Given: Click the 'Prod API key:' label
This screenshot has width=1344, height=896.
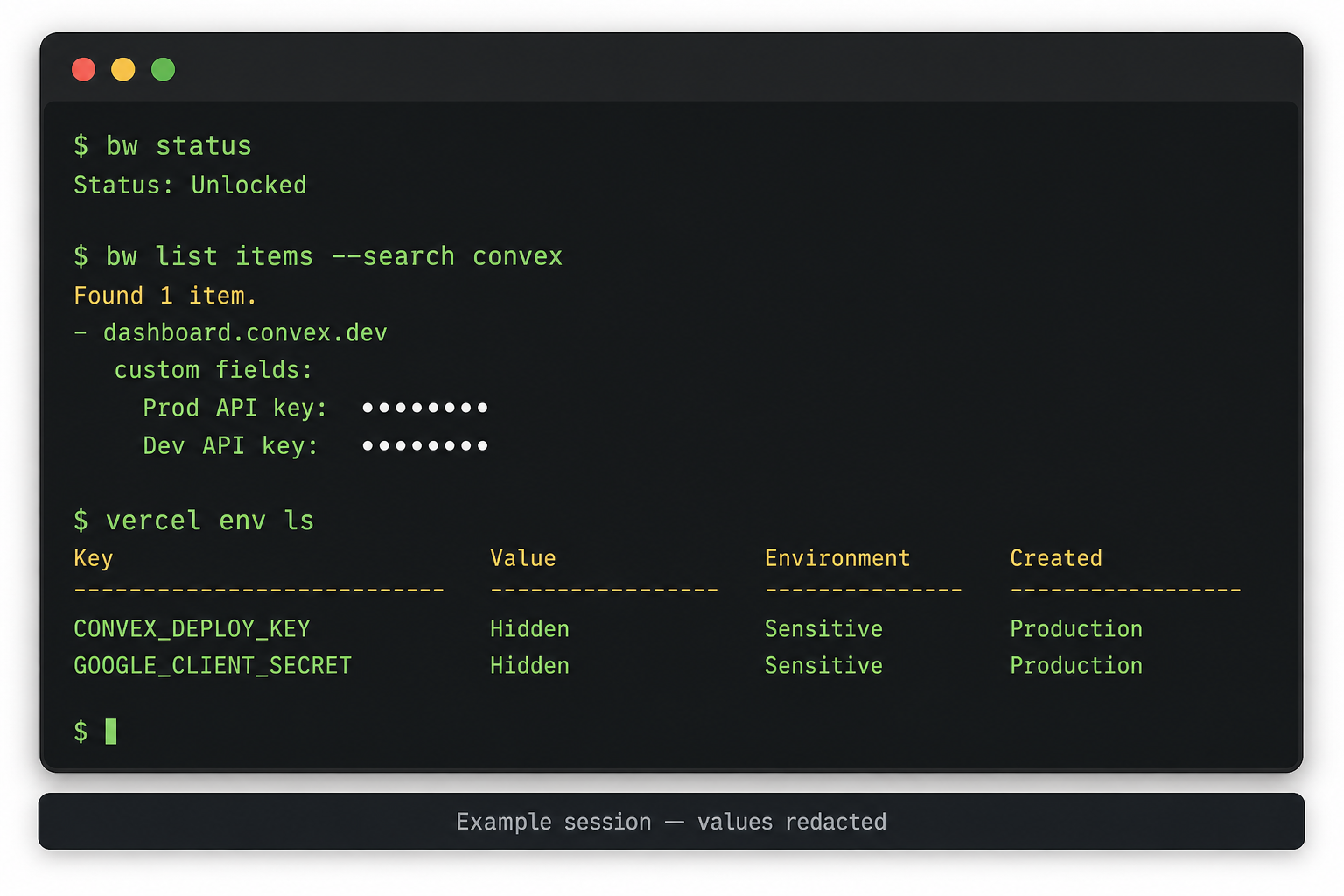Looking at the screenshot, I should click(234, 408).
